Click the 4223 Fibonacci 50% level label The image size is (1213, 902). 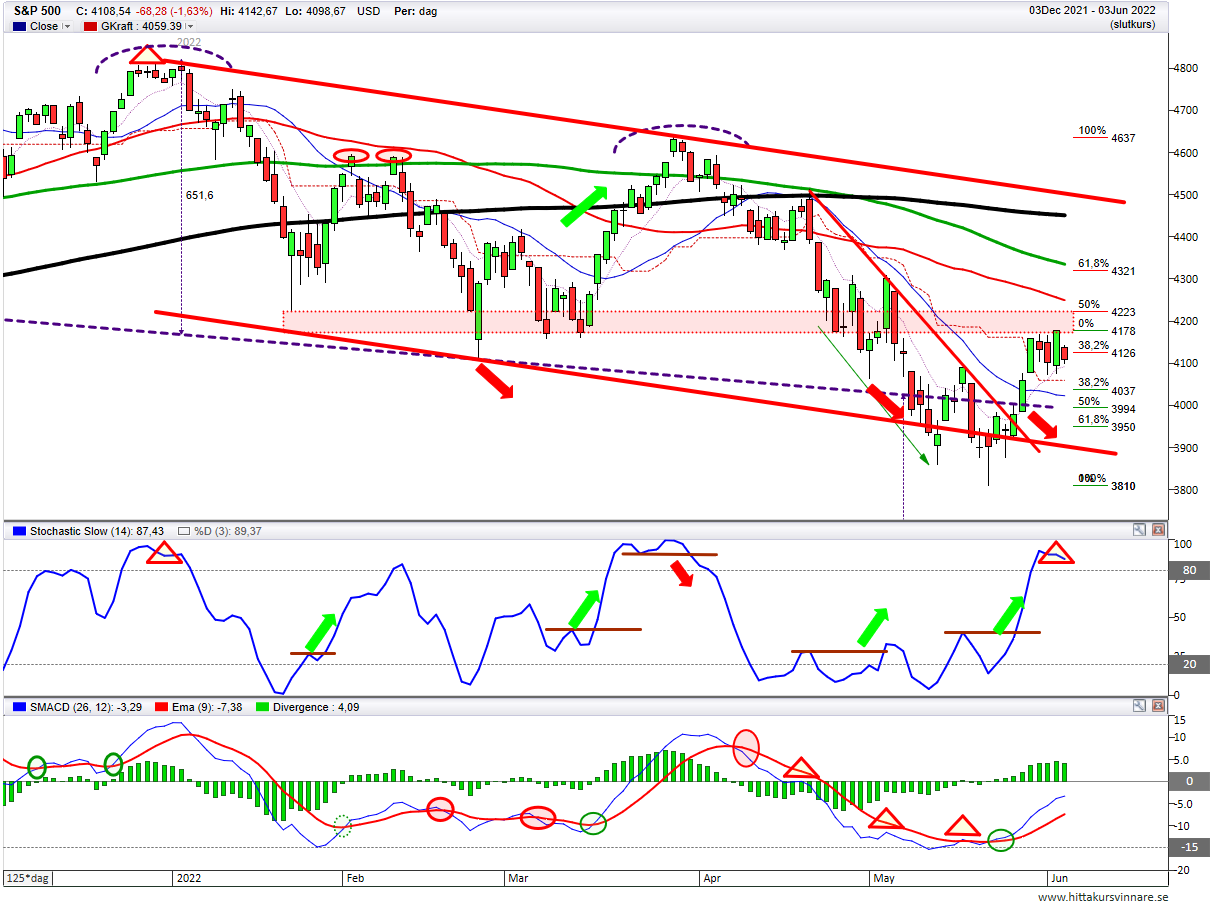1124,311
